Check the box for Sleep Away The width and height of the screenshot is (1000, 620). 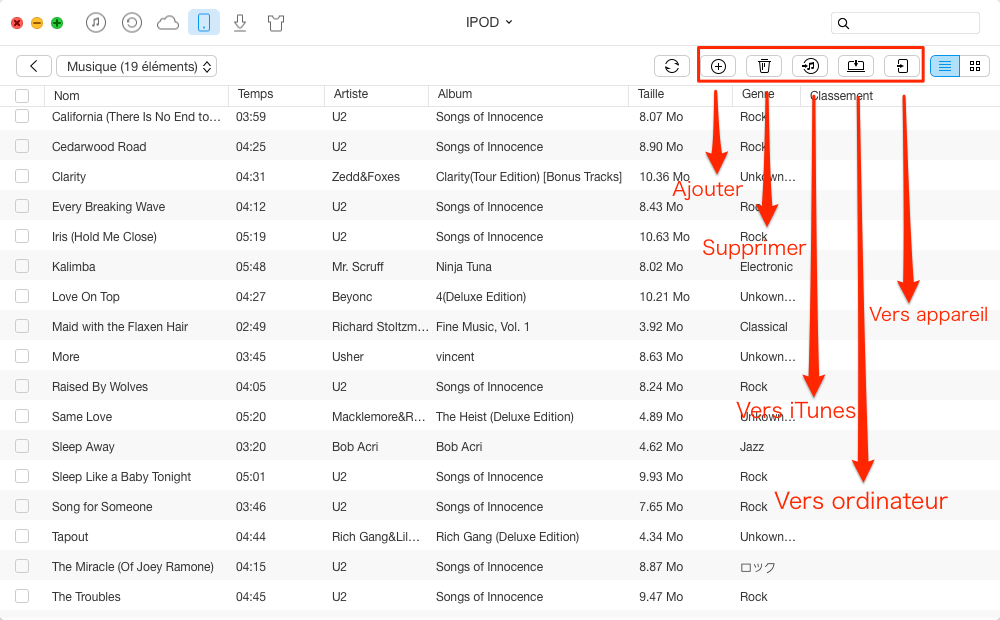(22, 446)
